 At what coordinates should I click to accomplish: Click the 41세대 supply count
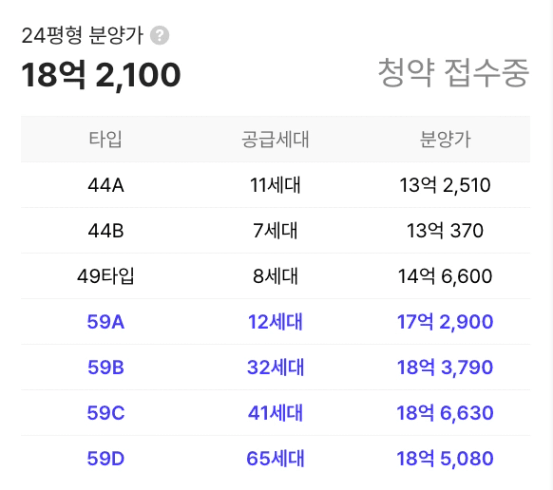click(x=275, y=413)
